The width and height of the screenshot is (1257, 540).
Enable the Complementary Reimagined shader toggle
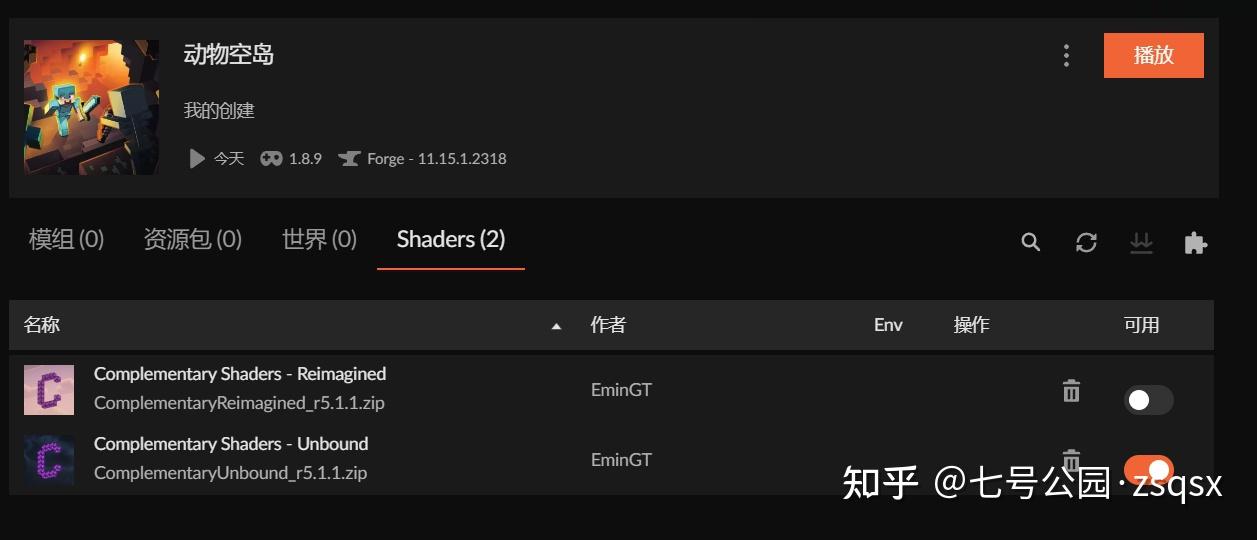coord(1148,400)
